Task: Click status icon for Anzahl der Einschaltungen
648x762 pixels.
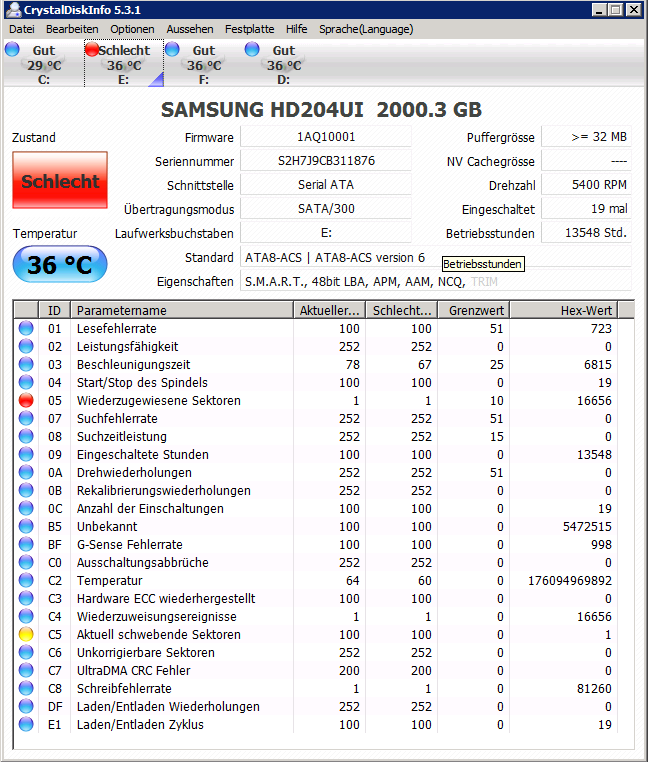Action: (26, 508)
